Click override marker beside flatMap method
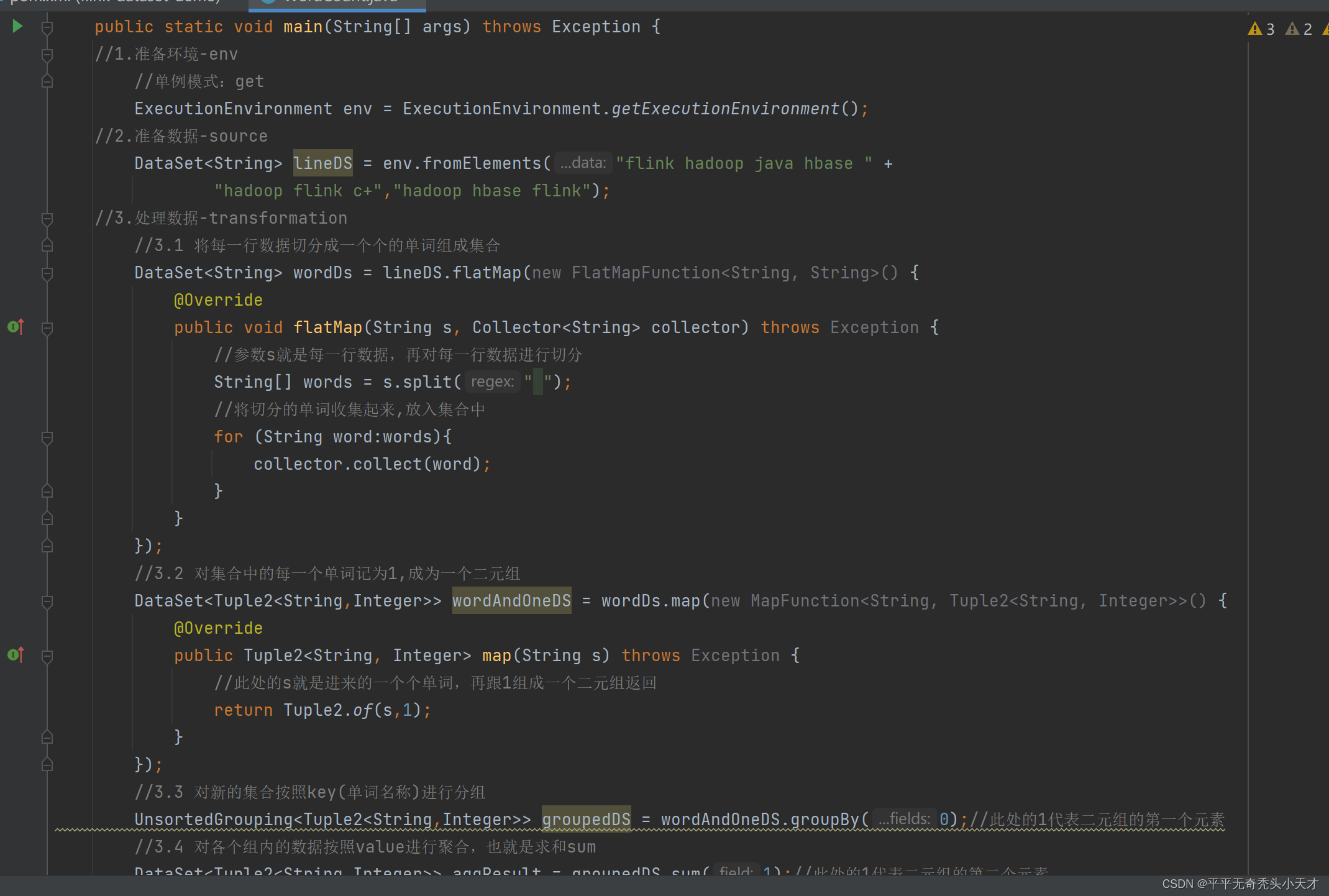Screen dimensions: 1329x896 (x=16, y=327)
